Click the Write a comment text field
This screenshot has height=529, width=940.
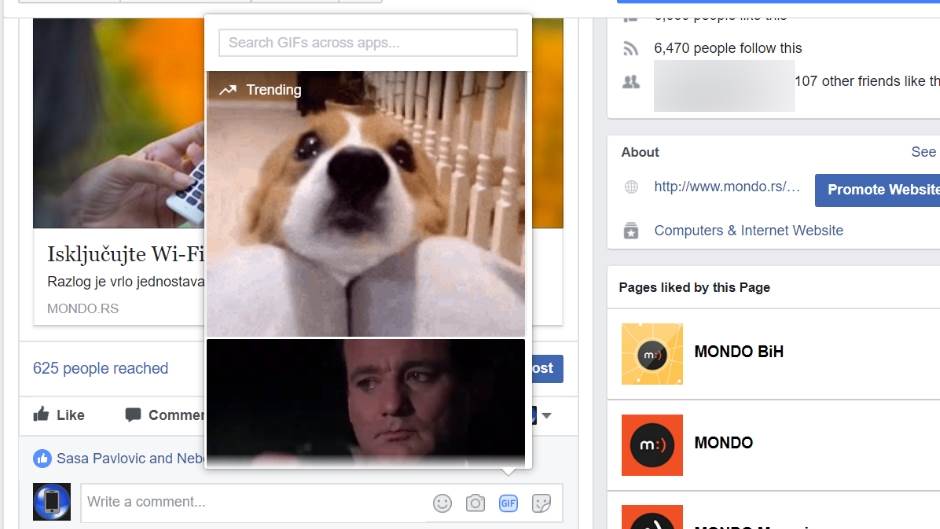[x=250, y=502]
